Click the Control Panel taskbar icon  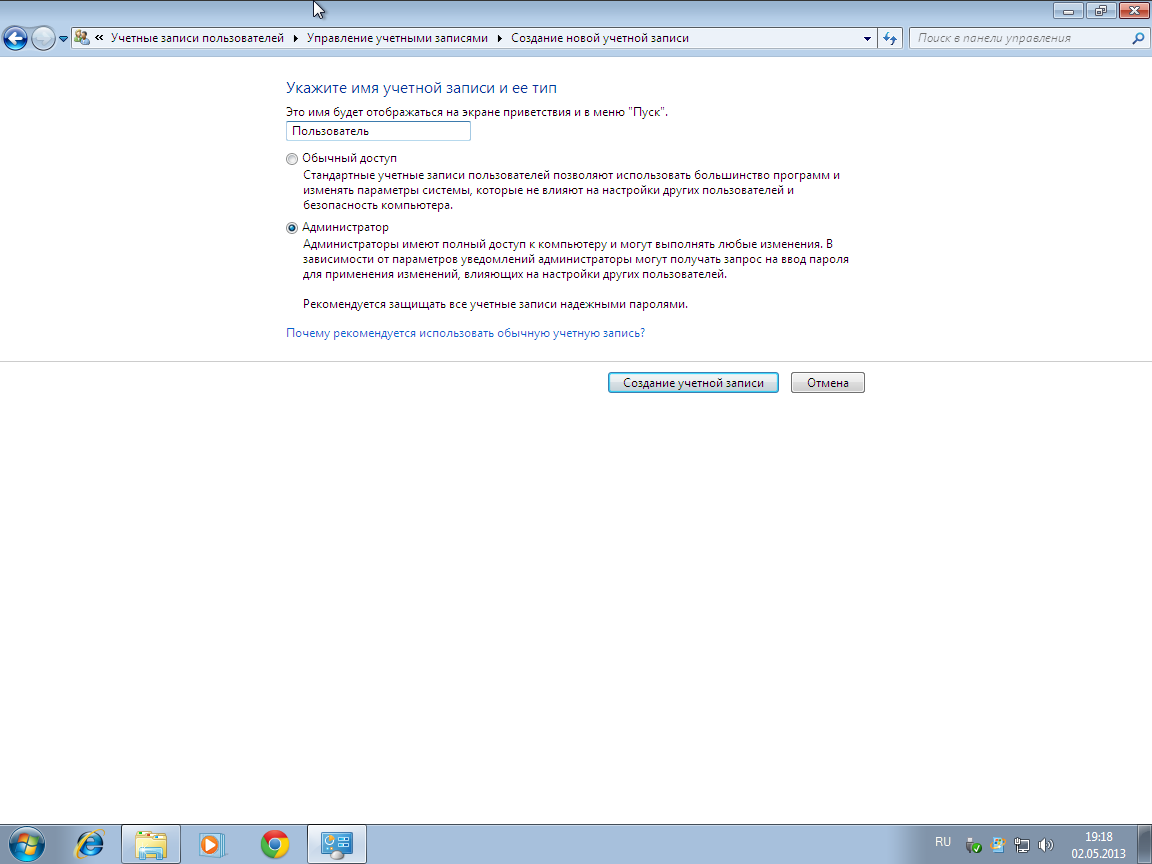point(336,844)
